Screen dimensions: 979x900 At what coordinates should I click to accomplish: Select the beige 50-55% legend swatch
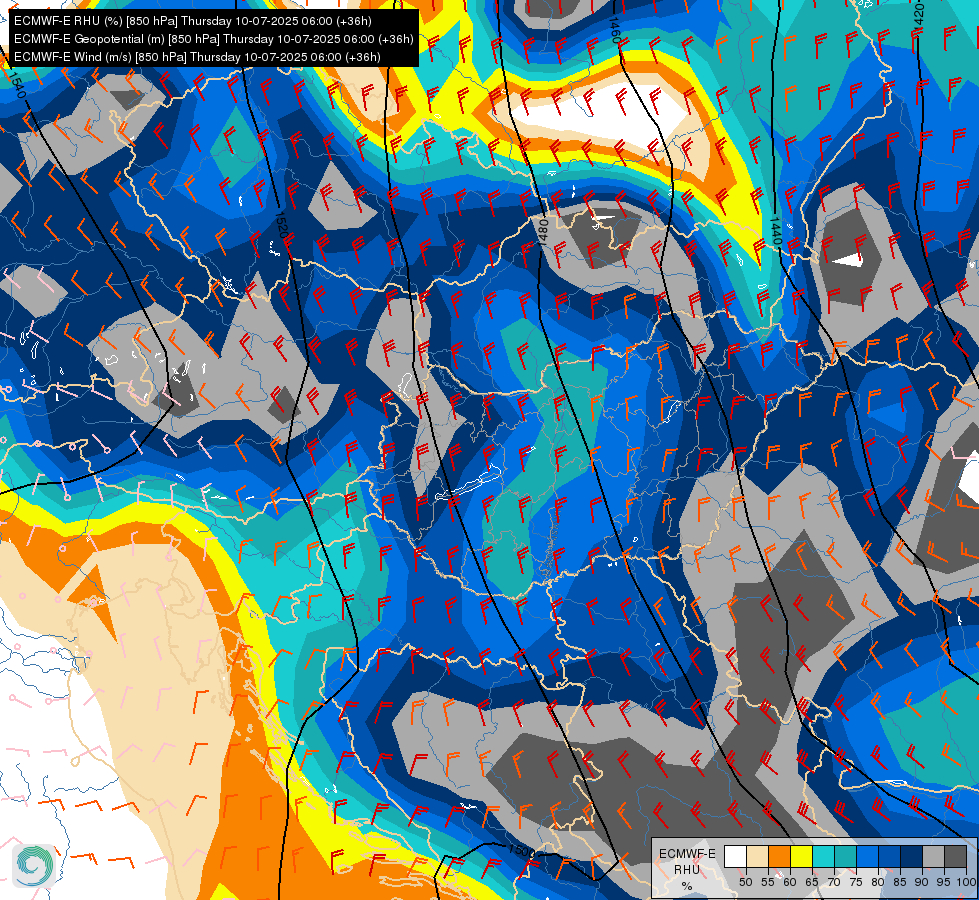757,856
